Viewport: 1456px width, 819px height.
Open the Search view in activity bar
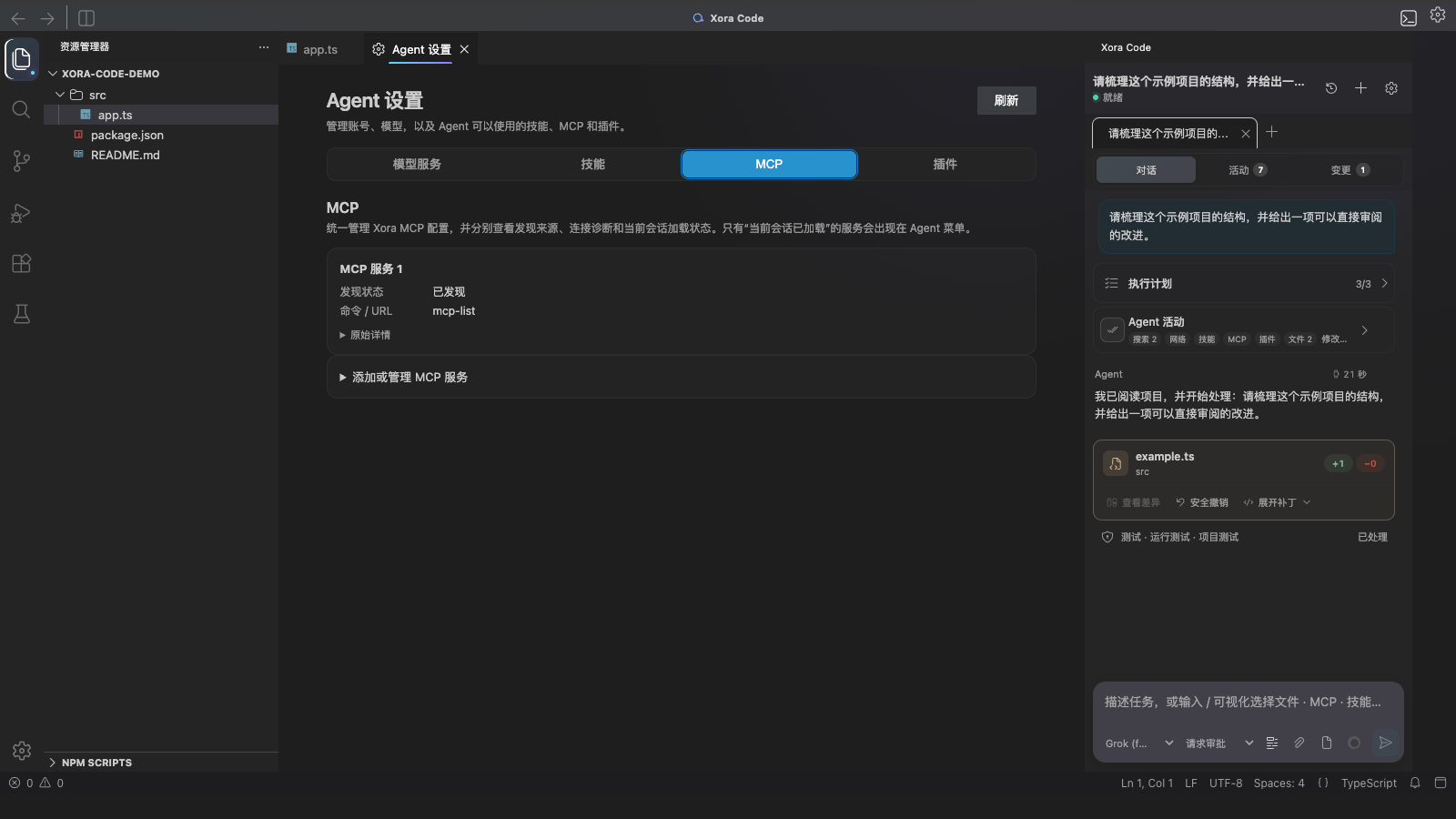point(22,110)
